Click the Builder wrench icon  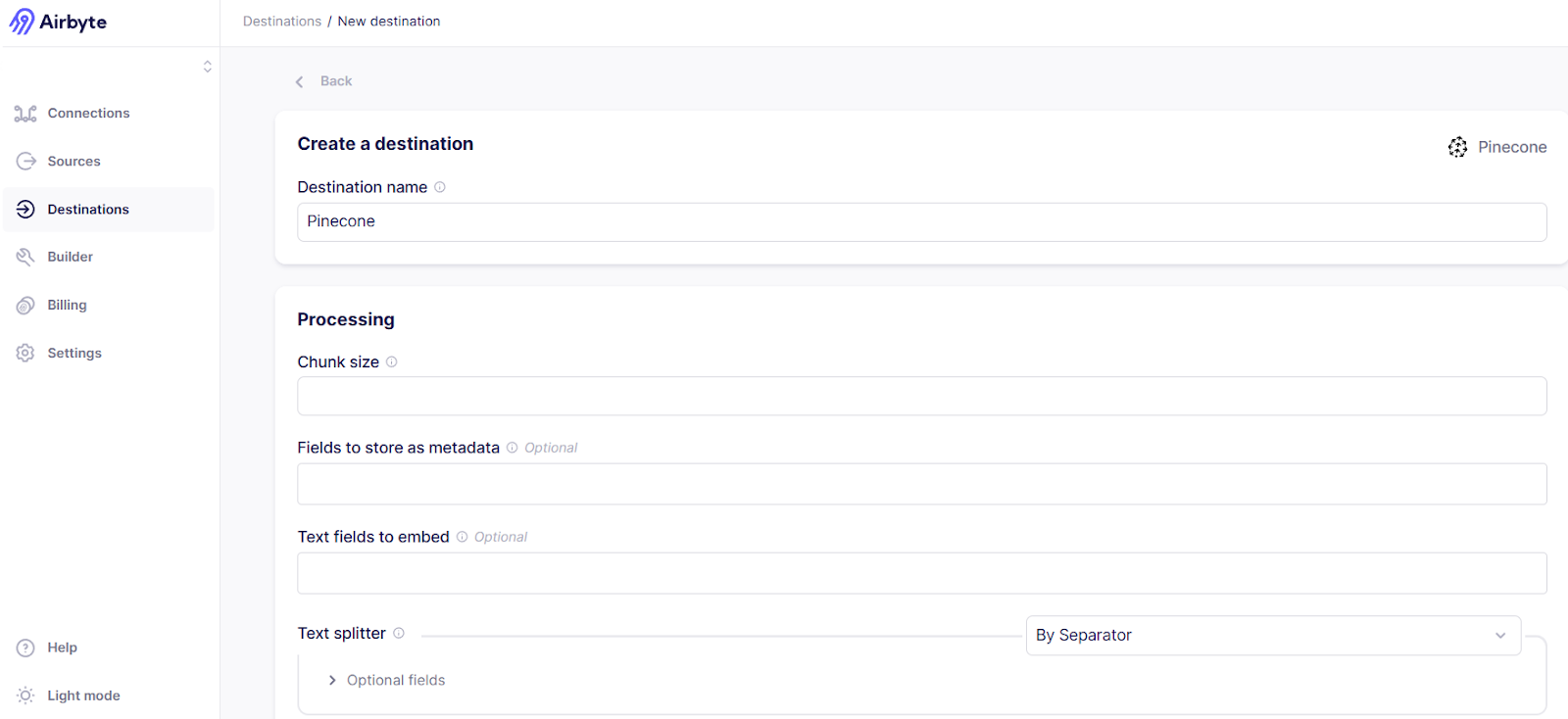tap(25, 257)
